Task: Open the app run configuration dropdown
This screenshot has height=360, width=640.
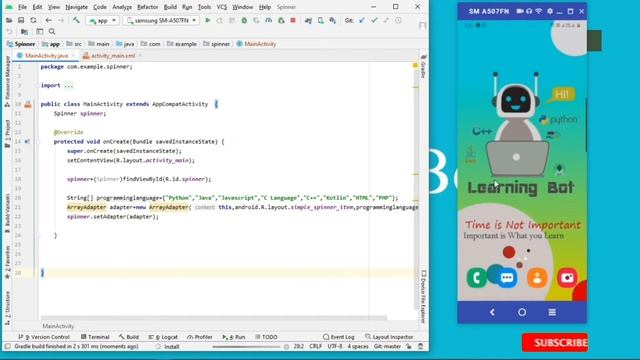Action: [102, 20]
